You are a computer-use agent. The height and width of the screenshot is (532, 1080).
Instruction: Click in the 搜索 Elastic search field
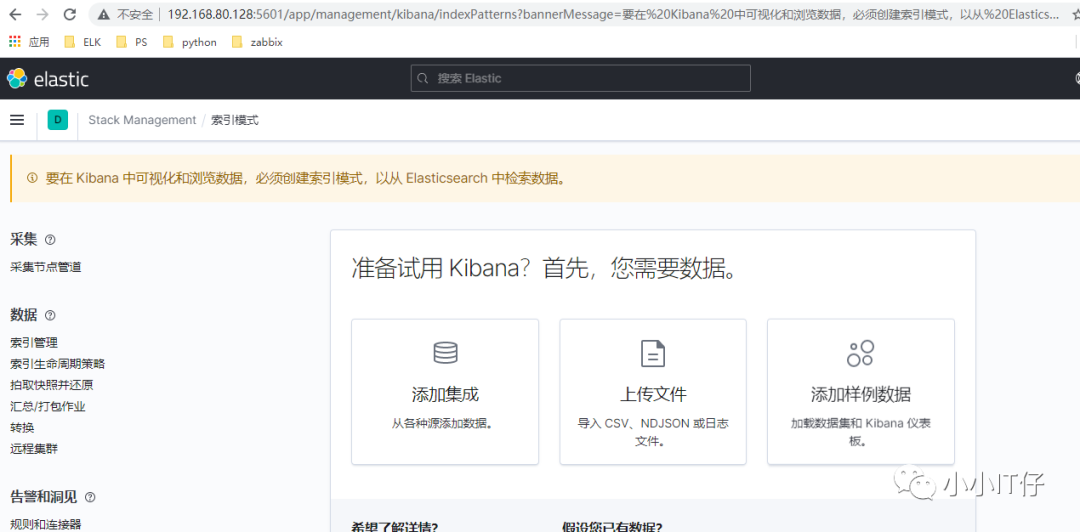[x=581, y=79]
